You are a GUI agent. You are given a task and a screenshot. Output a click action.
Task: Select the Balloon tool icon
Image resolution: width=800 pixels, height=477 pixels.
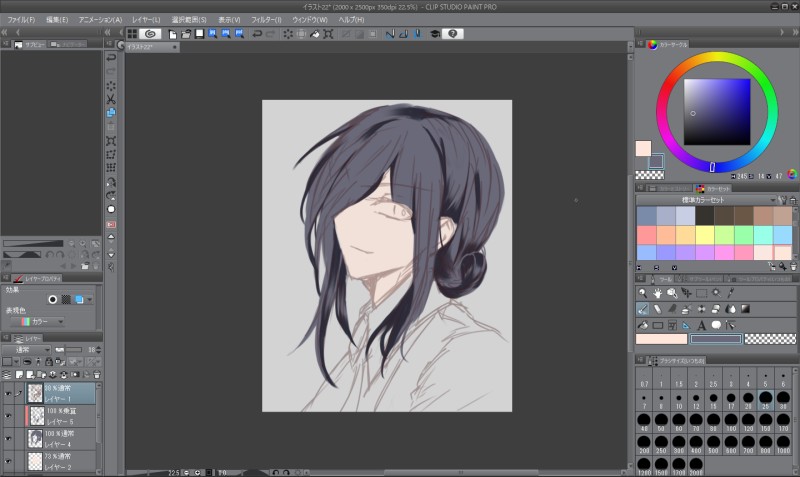717,325
